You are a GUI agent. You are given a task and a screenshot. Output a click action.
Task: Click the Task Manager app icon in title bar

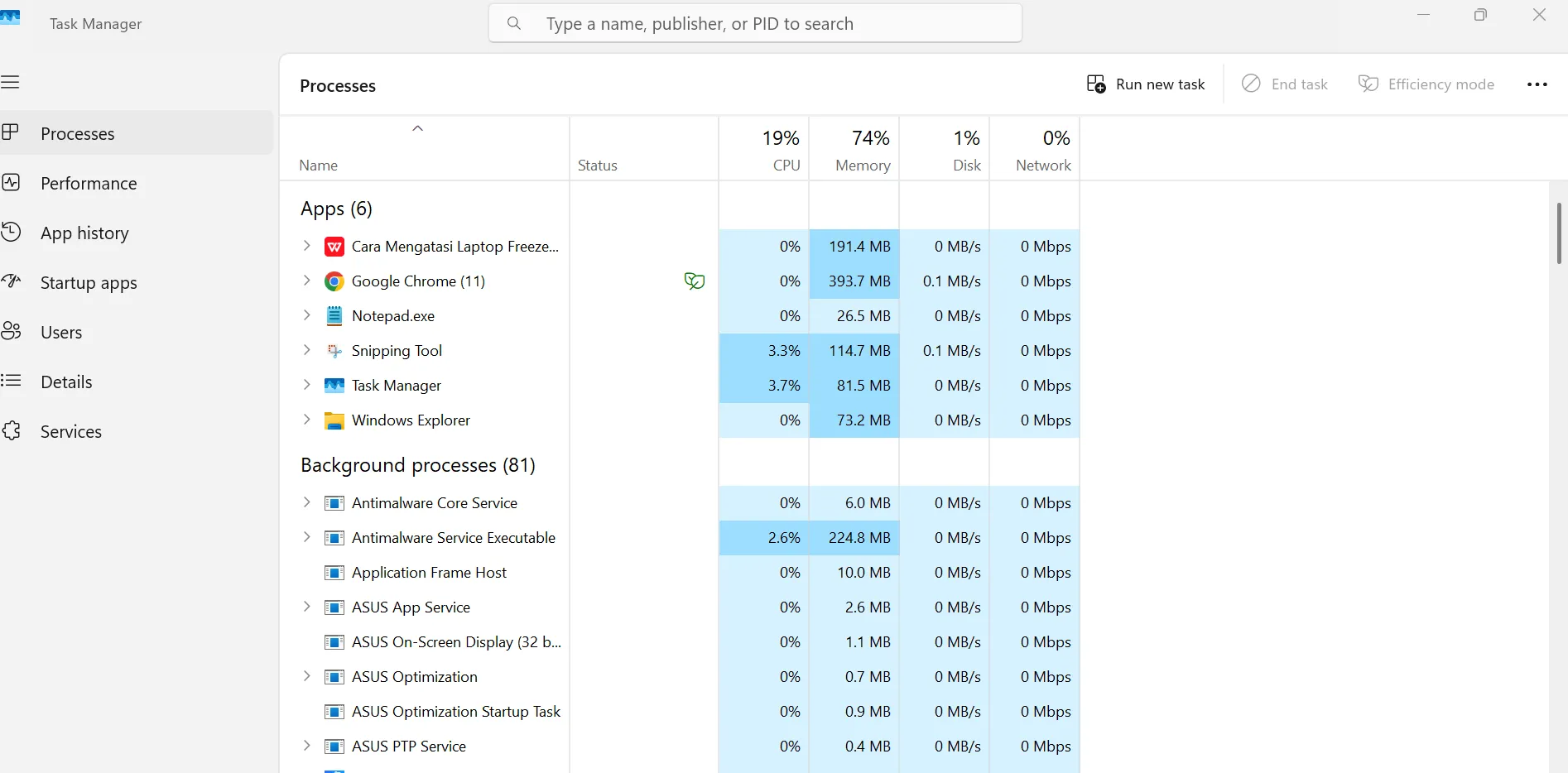coord(10,18)
